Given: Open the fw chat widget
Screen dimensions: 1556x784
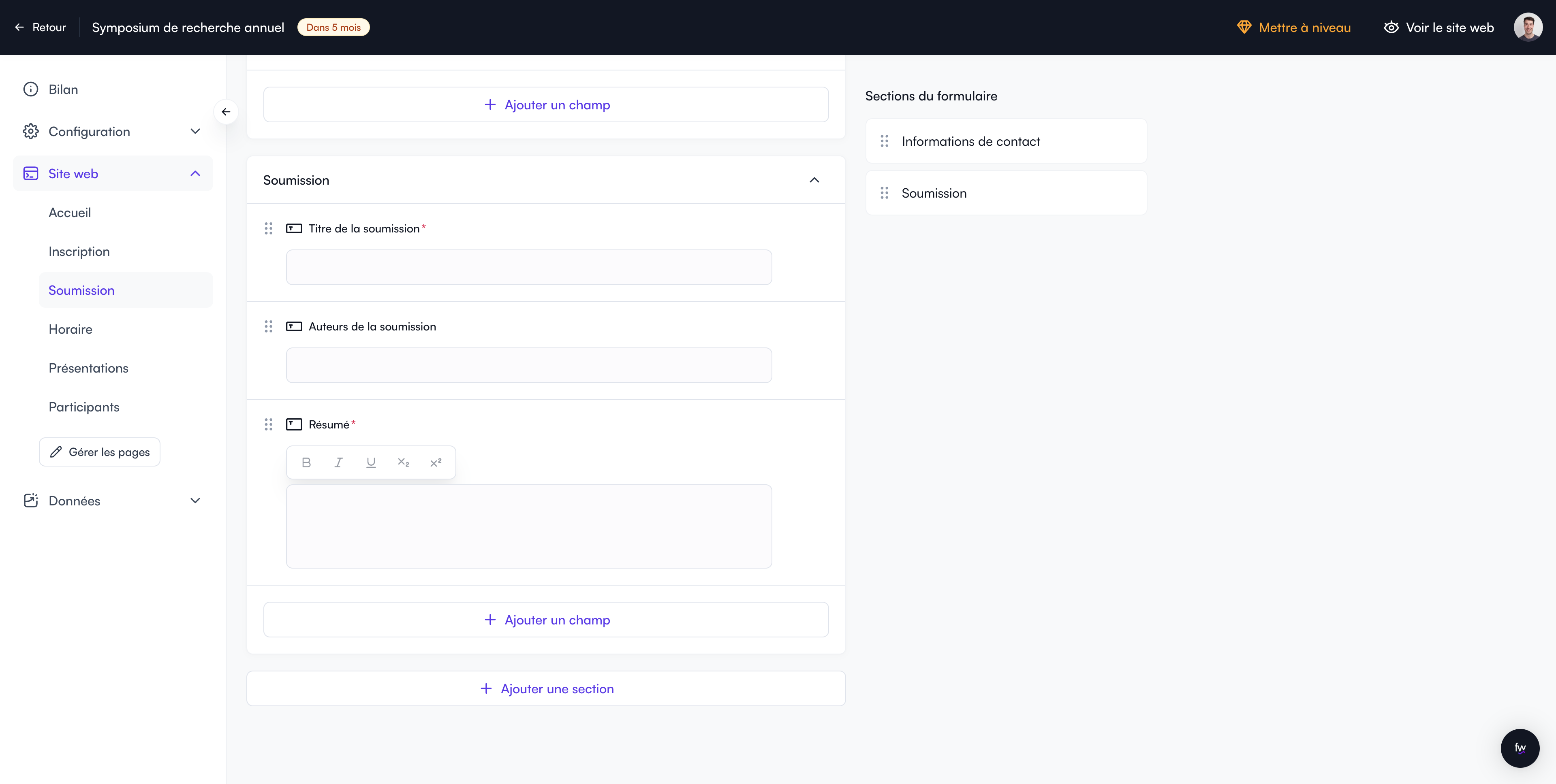Looking at the screenshot, I should 1520,748.
